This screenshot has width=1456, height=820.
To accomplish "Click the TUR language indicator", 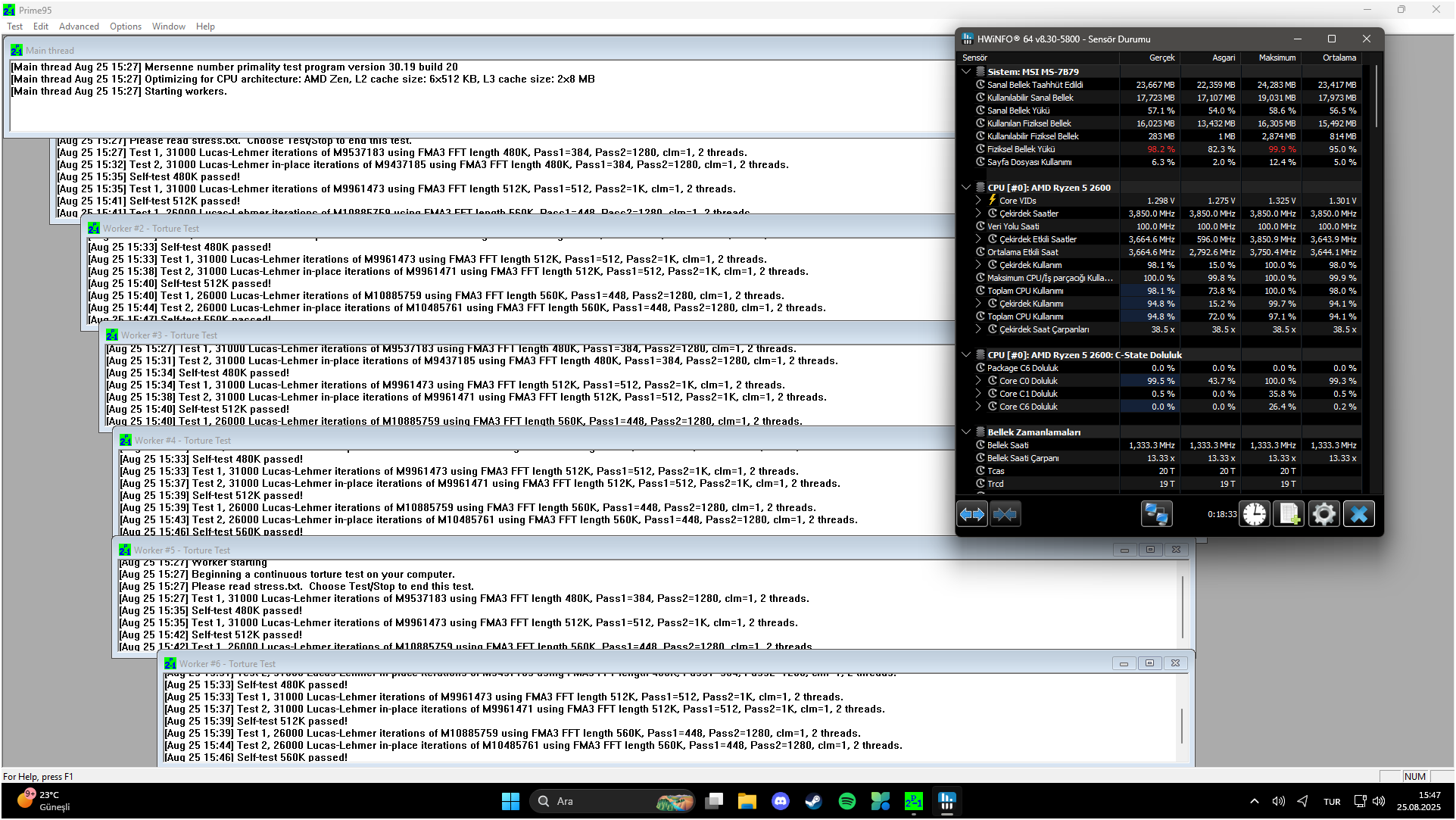I will tap(1332, 802).
